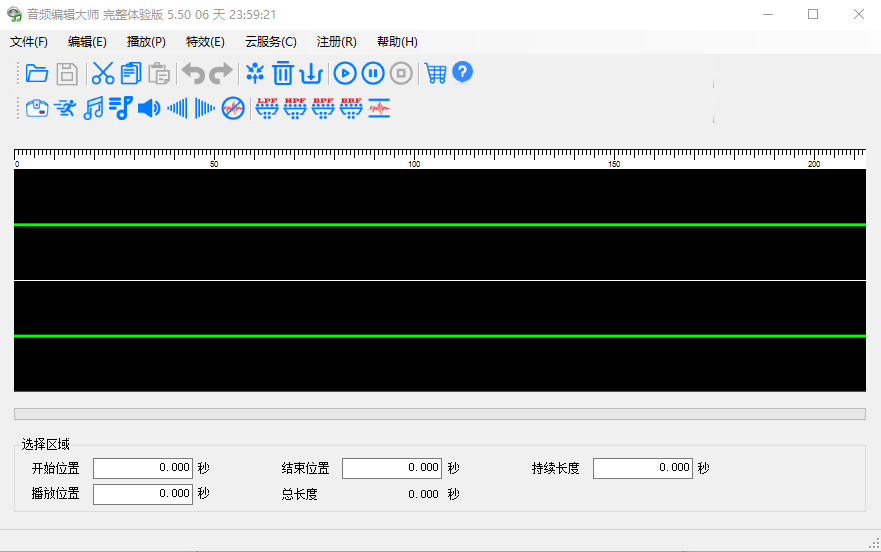Open the 播放(P) menu
This screenshot has height=552, width=881.
(146, 42)
